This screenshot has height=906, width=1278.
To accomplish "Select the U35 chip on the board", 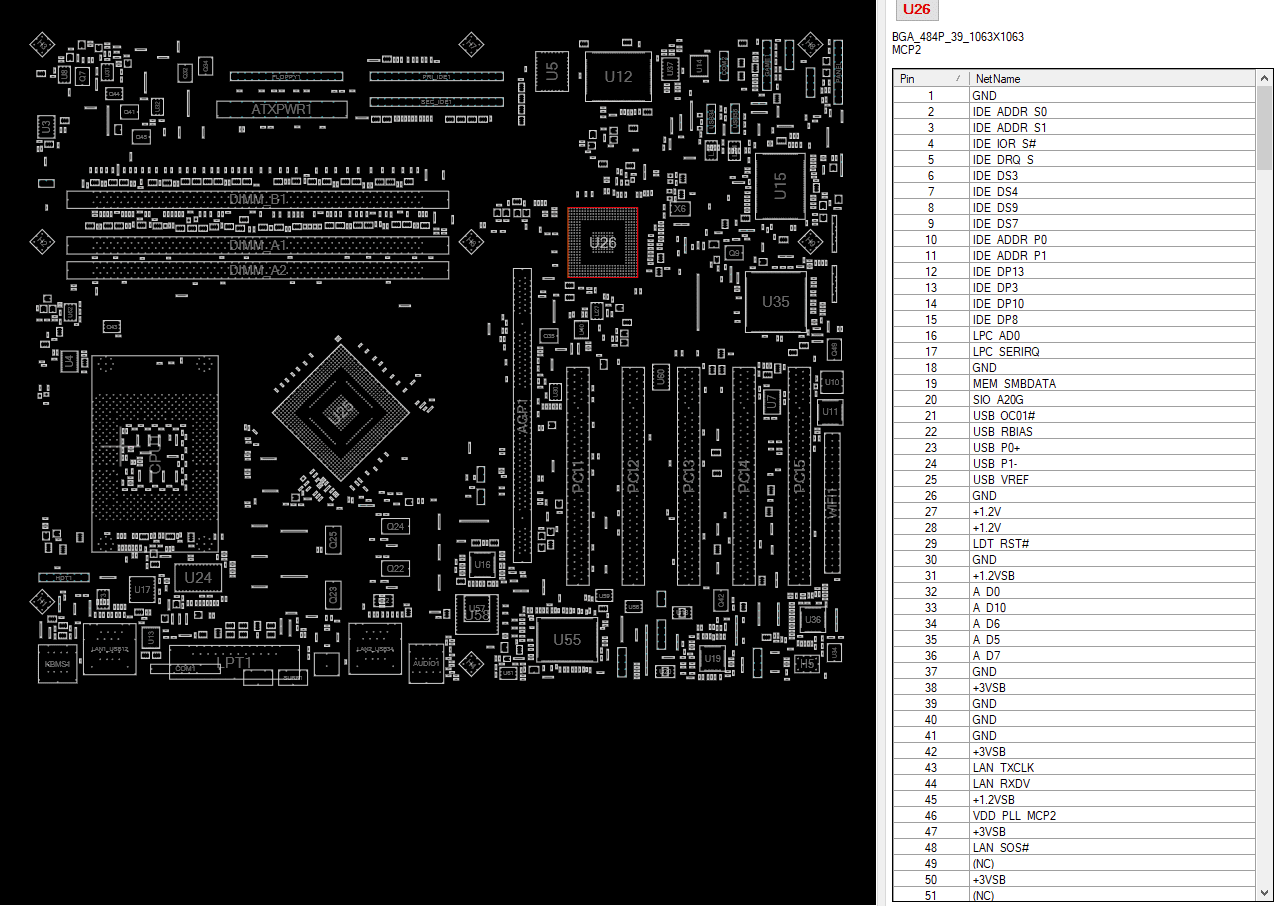I will [775, 301].
